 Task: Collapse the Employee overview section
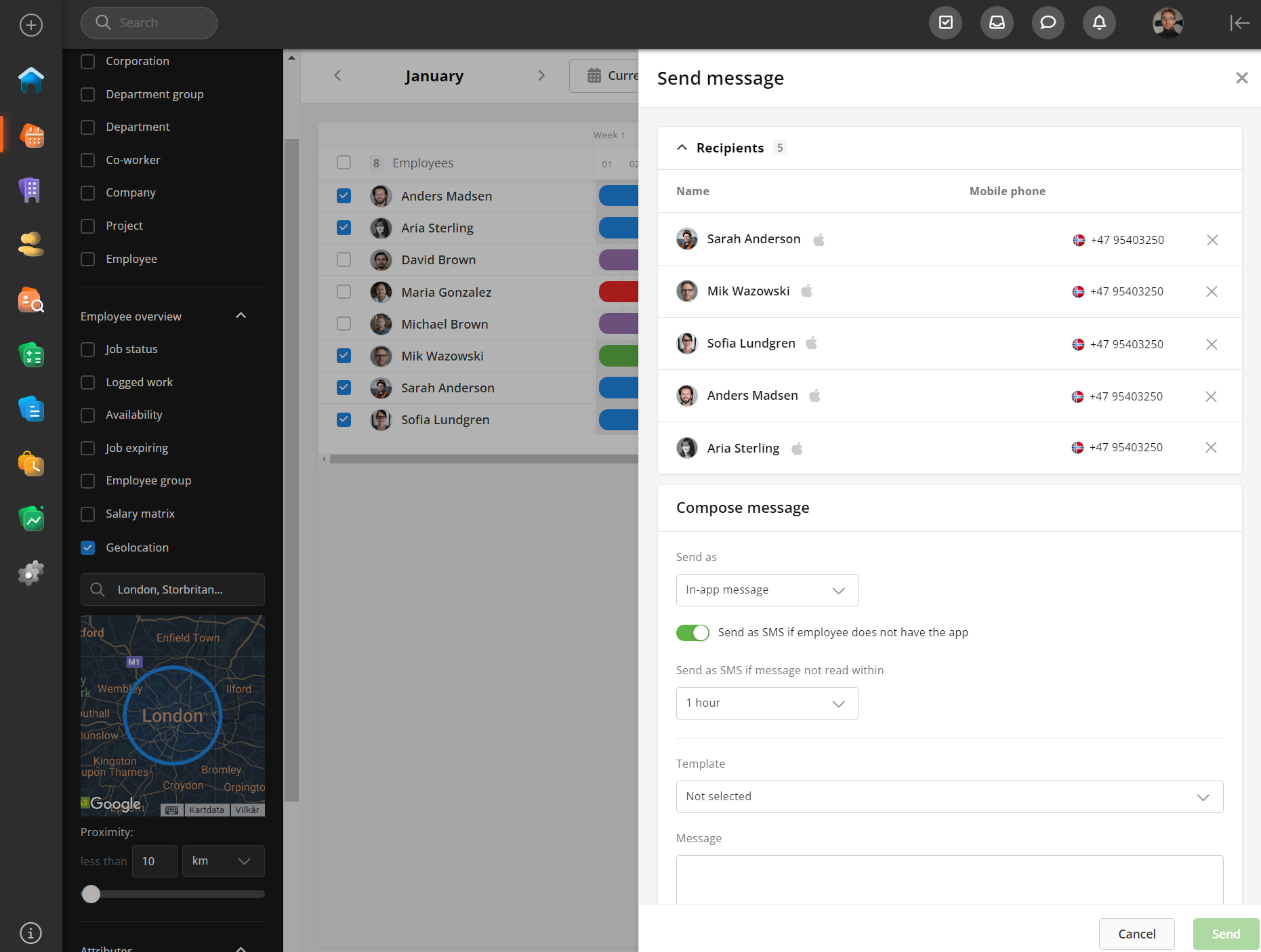241,316
